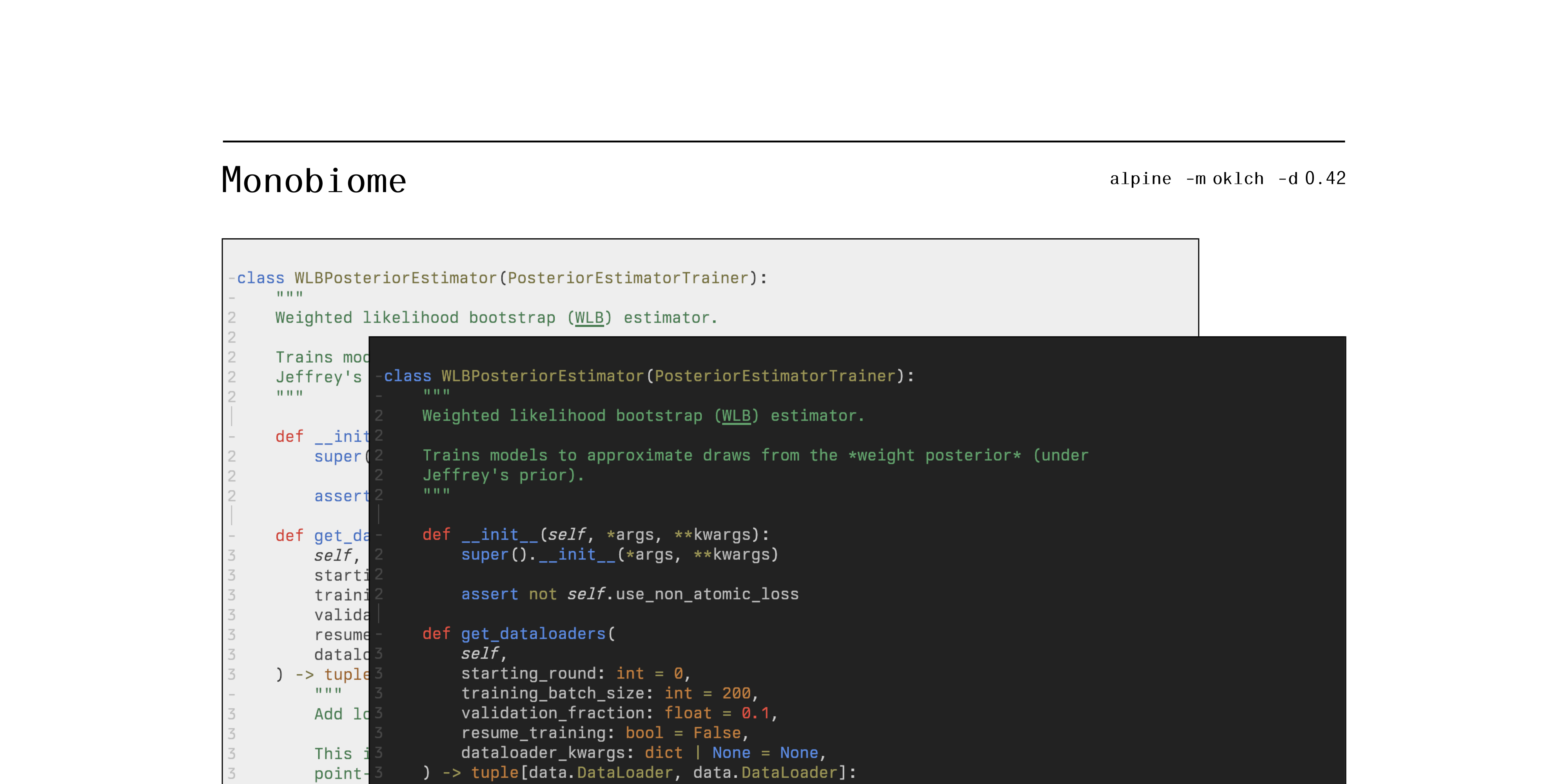Click underlined WLB in light preview docstring
The height and width of the screenshot is (784, 1568).
click(x=589, y=318)
